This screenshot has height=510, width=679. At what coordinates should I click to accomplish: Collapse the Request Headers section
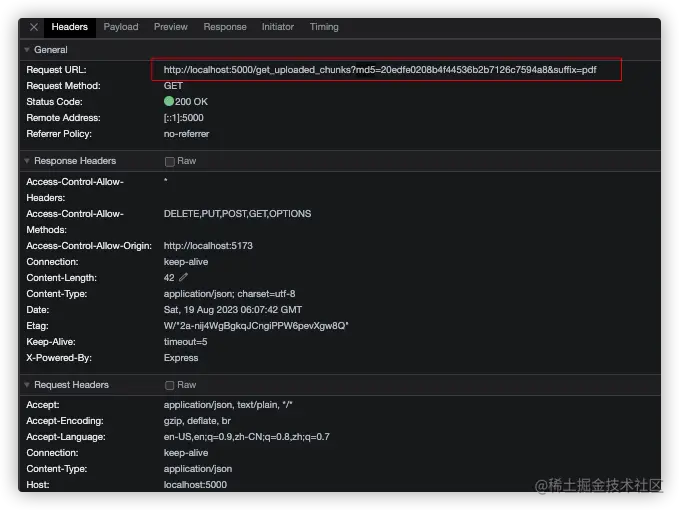pos(27,385)
